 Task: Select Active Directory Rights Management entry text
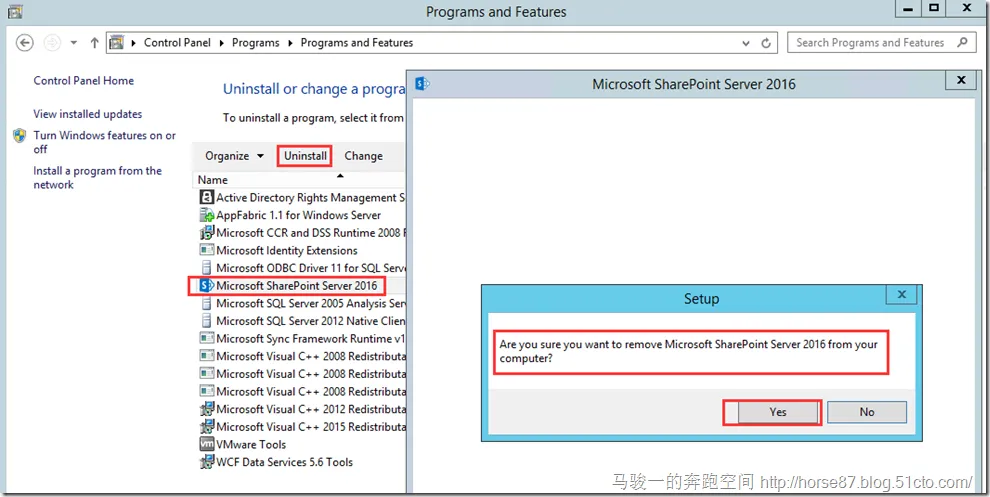[x=311, y=198]
